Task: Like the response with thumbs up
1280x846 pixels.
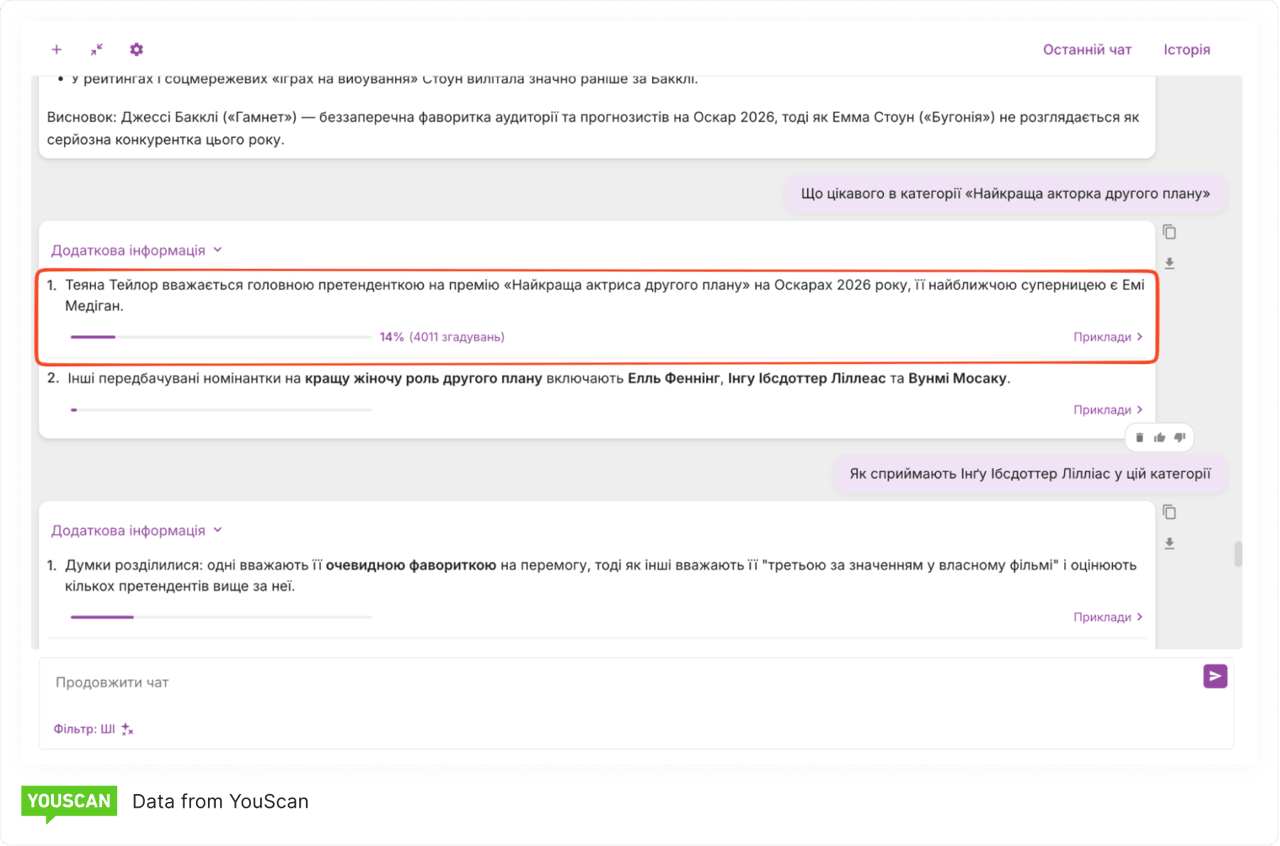Action: tap(1159, 438)
